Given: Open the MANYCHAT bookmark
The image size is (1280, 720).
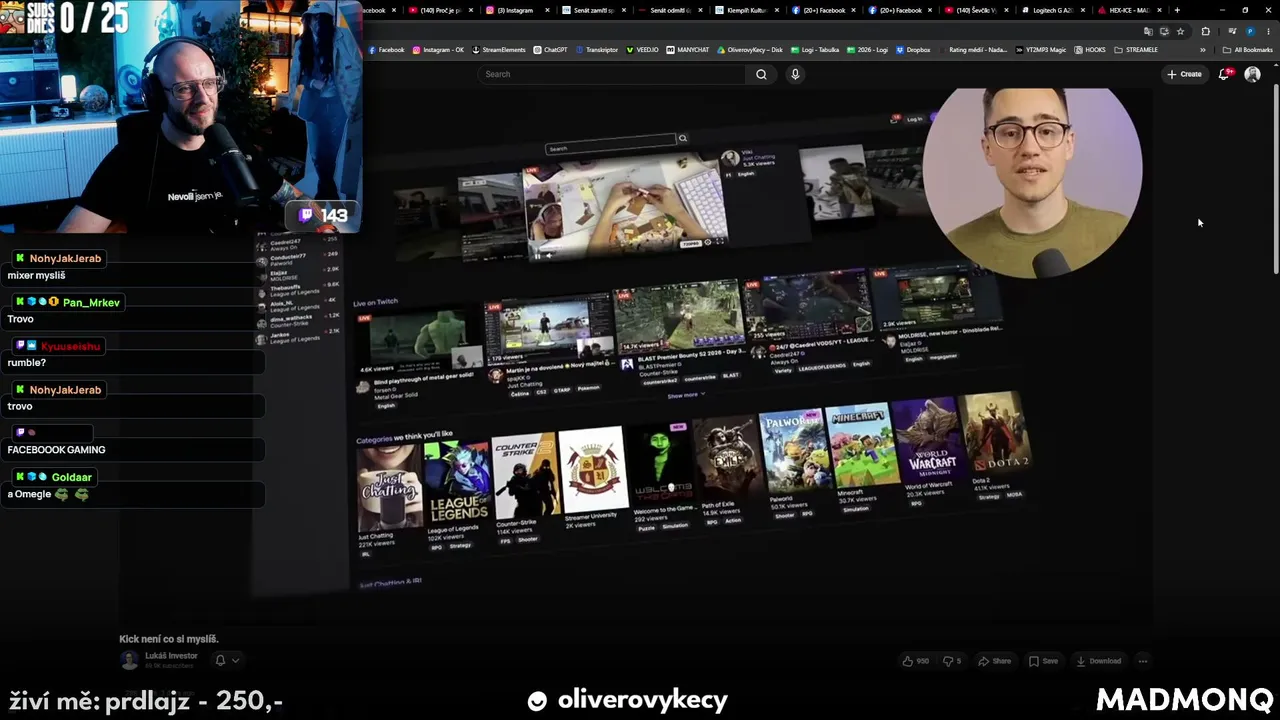Looking at the screenshot, I should 688,50.
